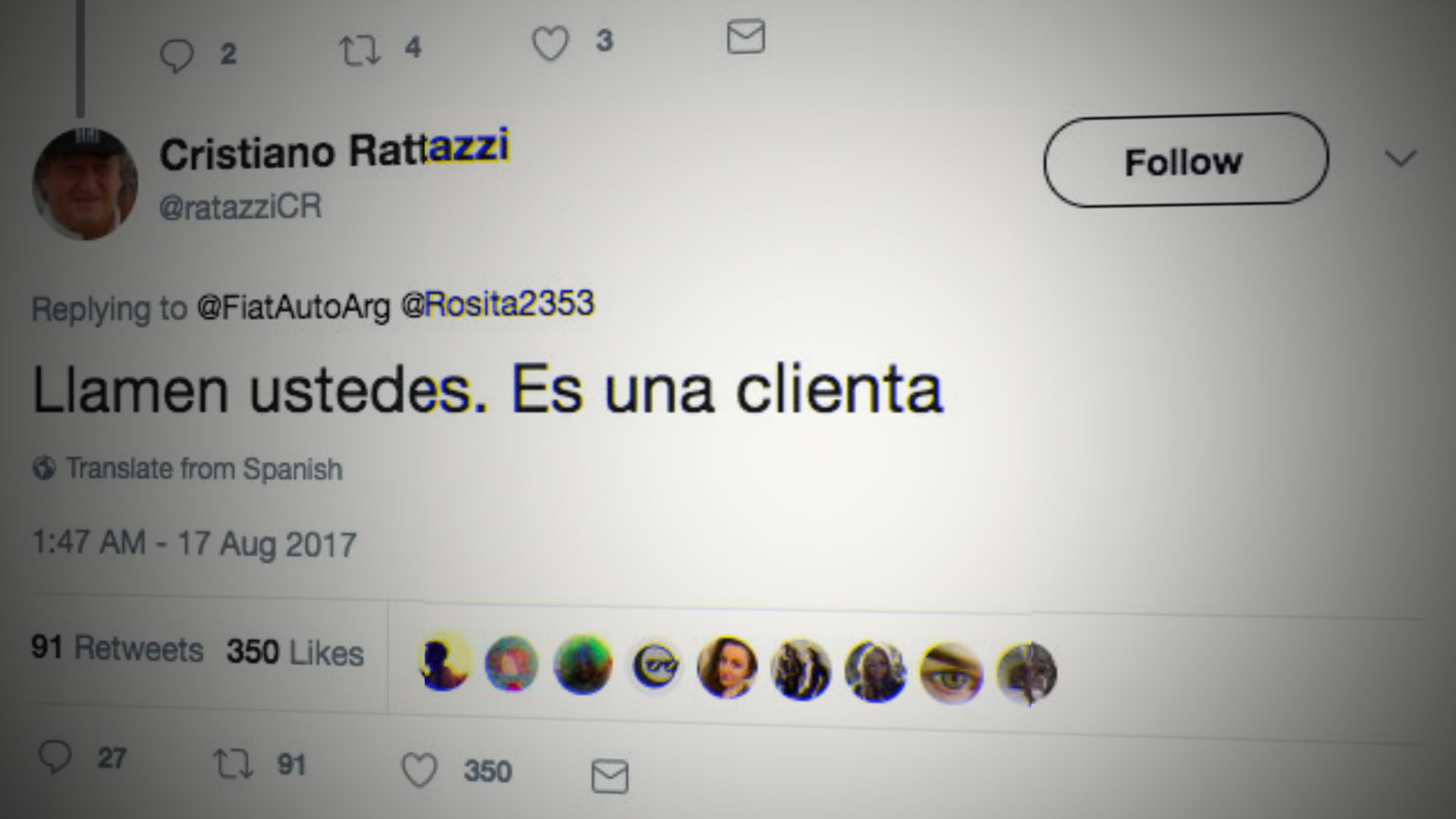
Task: Open the tweet options chevron next to Follow
Action: point(1400,158)
